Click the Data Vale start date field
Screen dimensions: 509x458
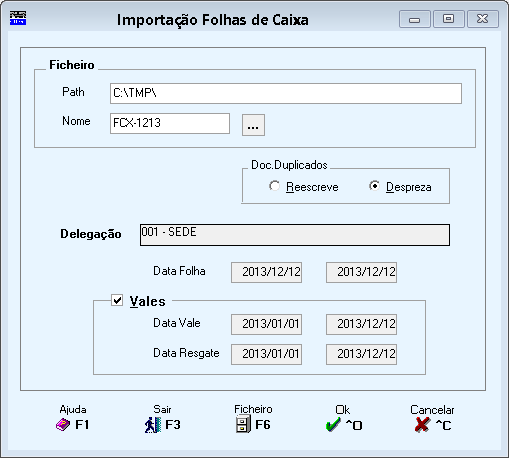coord(267,324)
